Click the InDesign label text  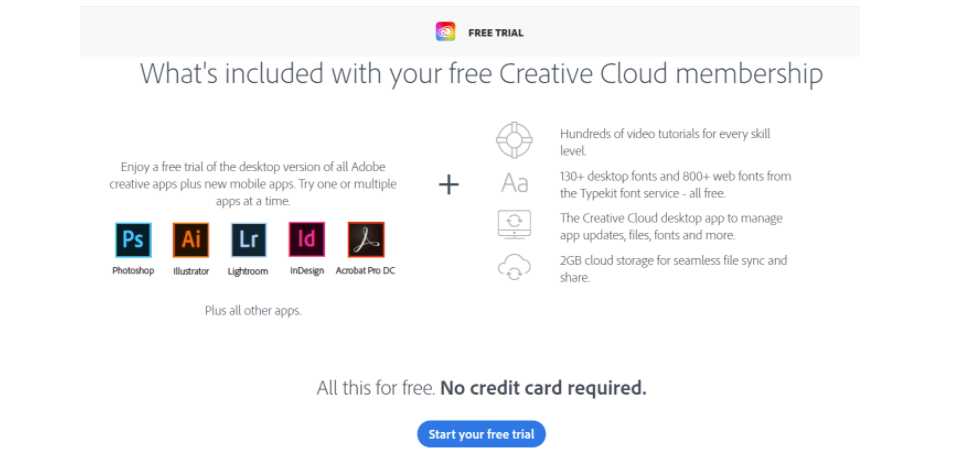pyautogui.click(x=307, y=271)
